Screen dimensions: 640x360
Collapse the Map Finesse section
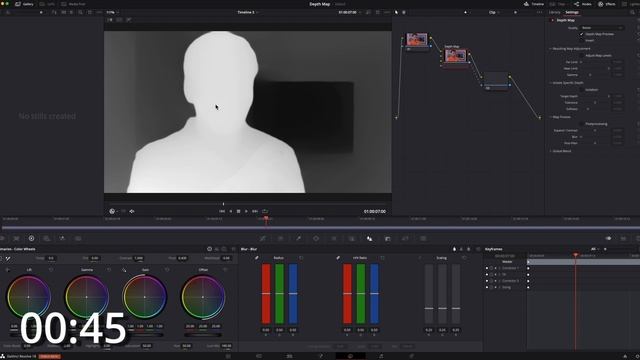(550, 117)
